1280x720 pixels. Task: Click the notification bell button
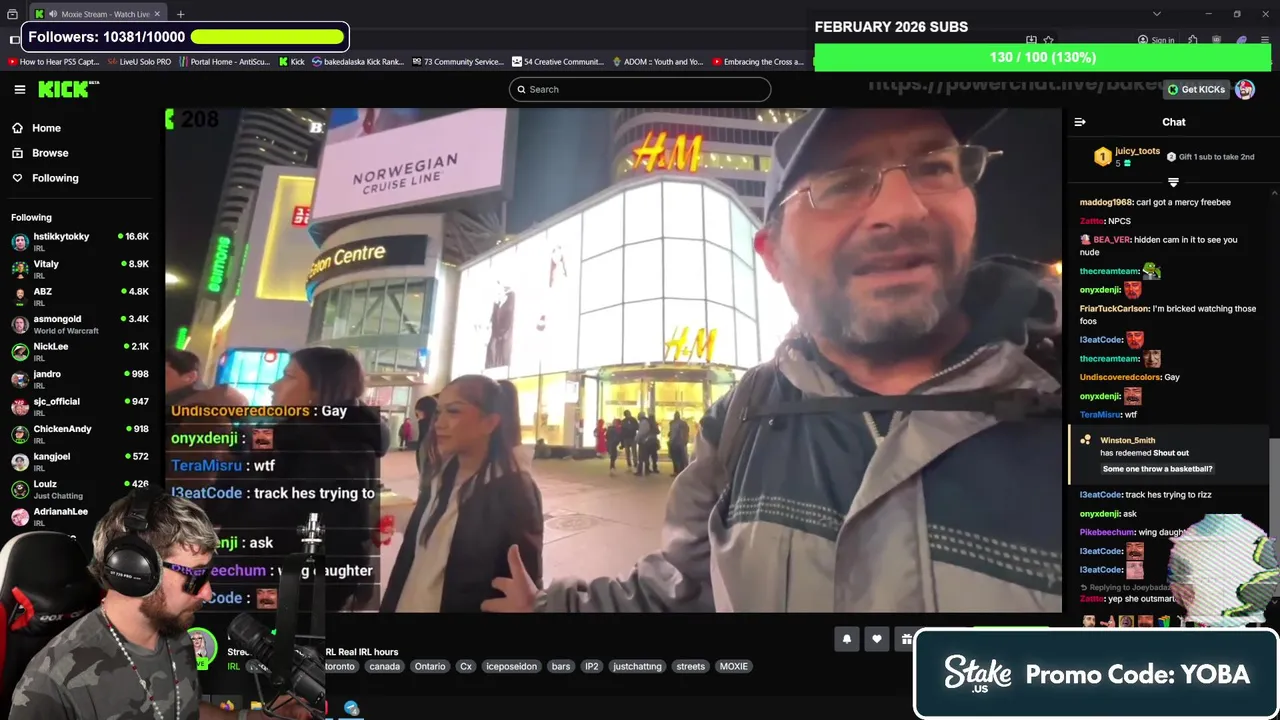coord(847,640)
